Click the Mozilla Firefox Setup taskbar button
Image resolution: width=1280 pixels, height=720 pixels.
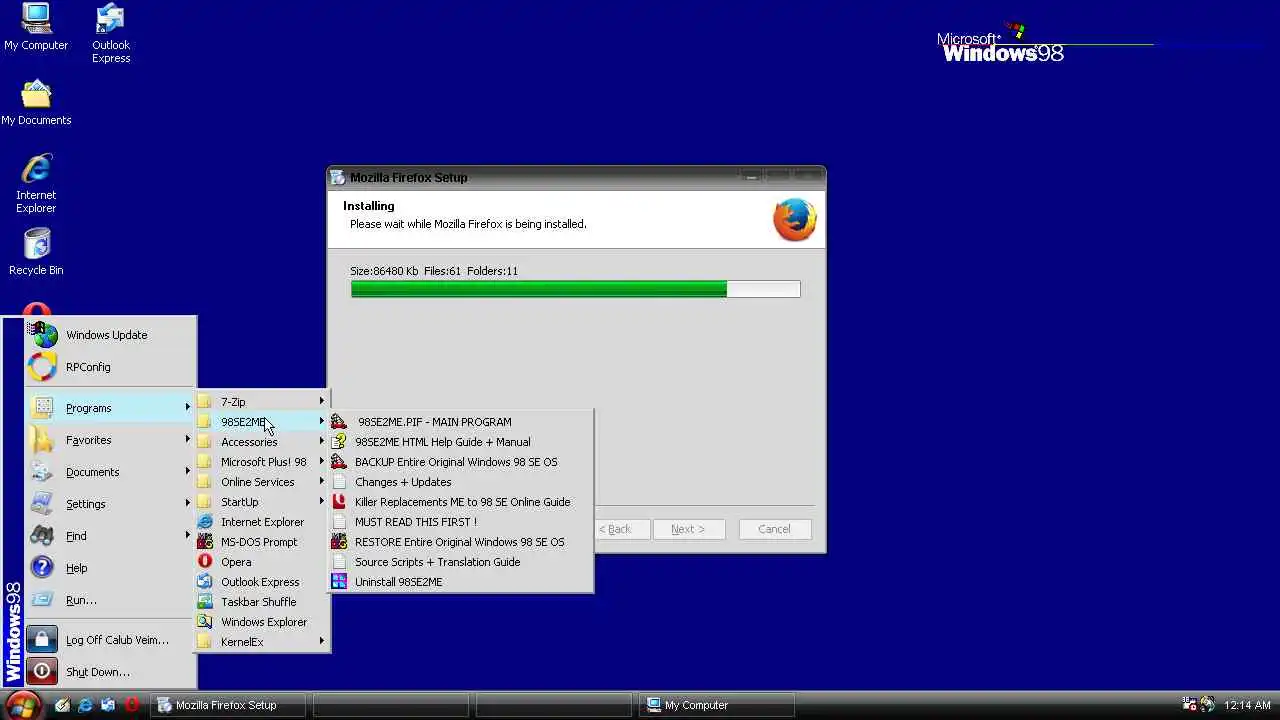229,705
